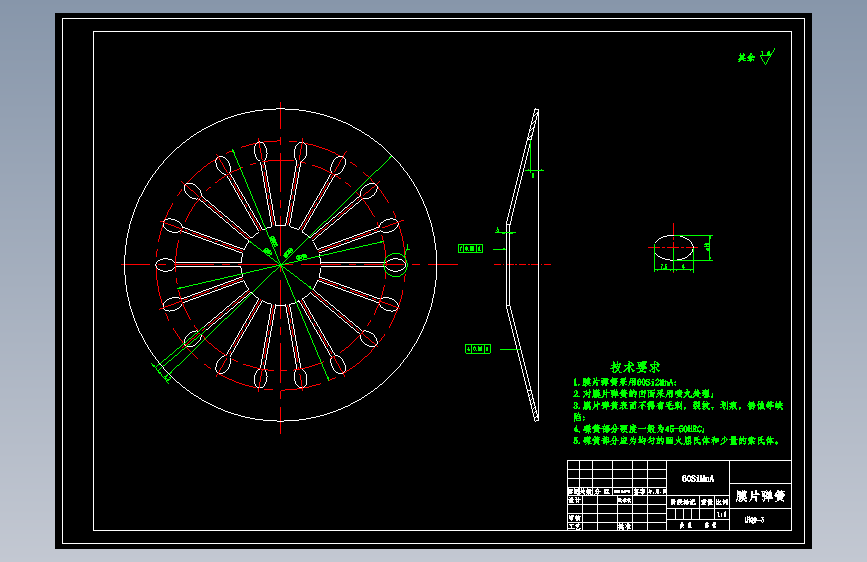Click the 比例 label cell in title block
Screen dimensions: 867x562
coord(722,502)
